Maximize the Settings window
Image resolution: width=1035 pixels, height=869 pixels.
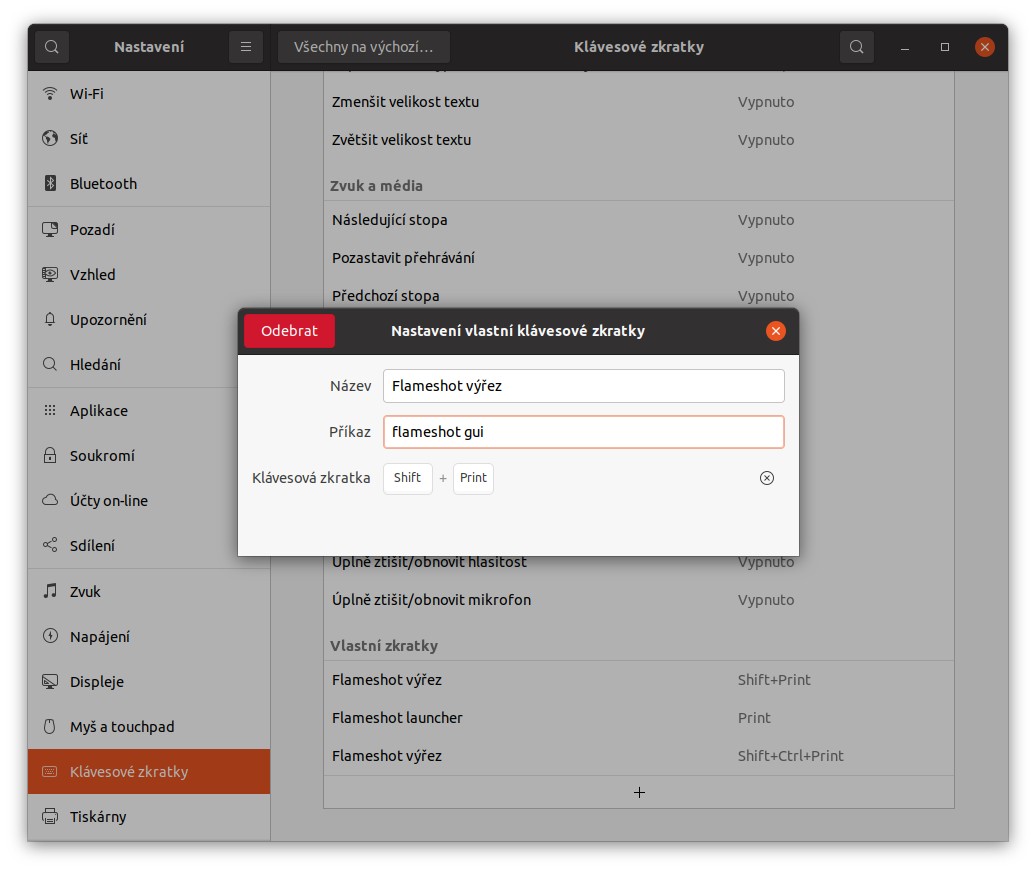point(945,48)
